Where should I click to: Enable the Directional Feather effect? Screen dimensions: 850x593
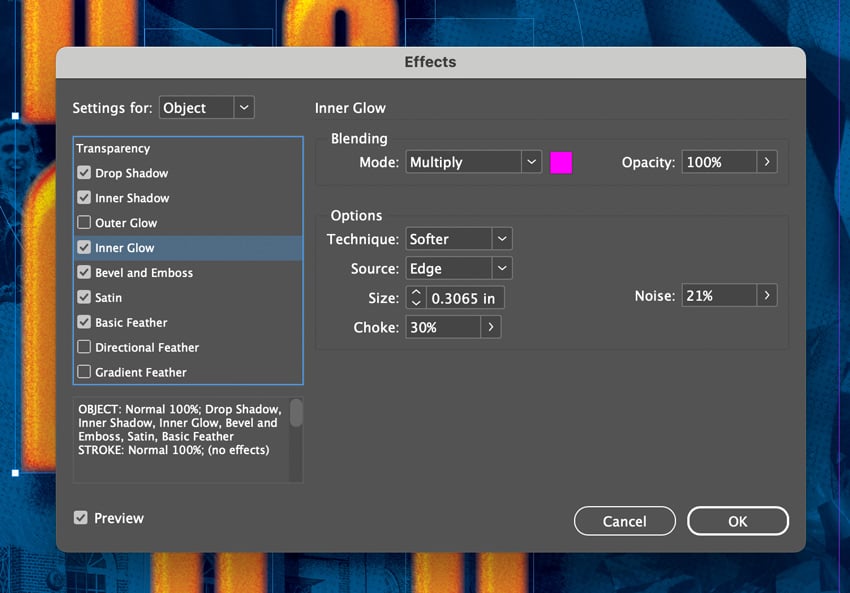84,347
